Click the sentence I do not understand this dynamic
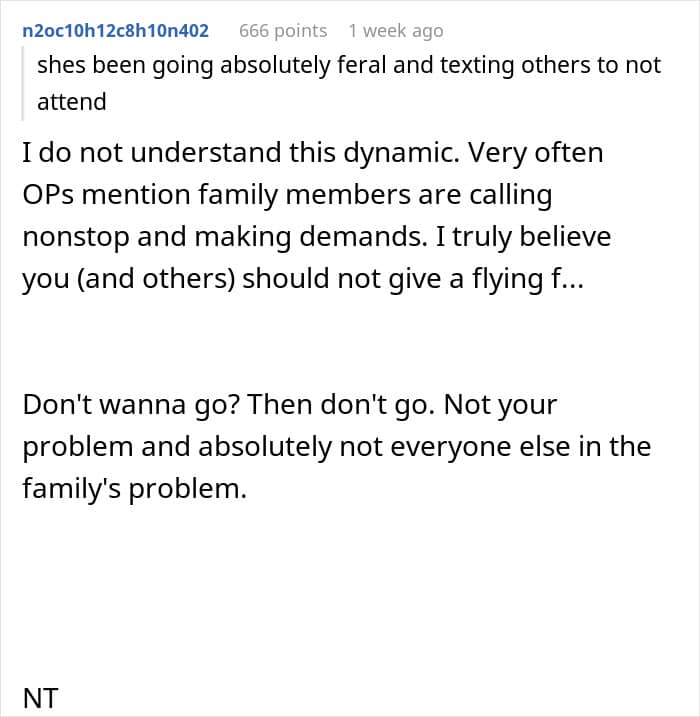 coord(241,152)
